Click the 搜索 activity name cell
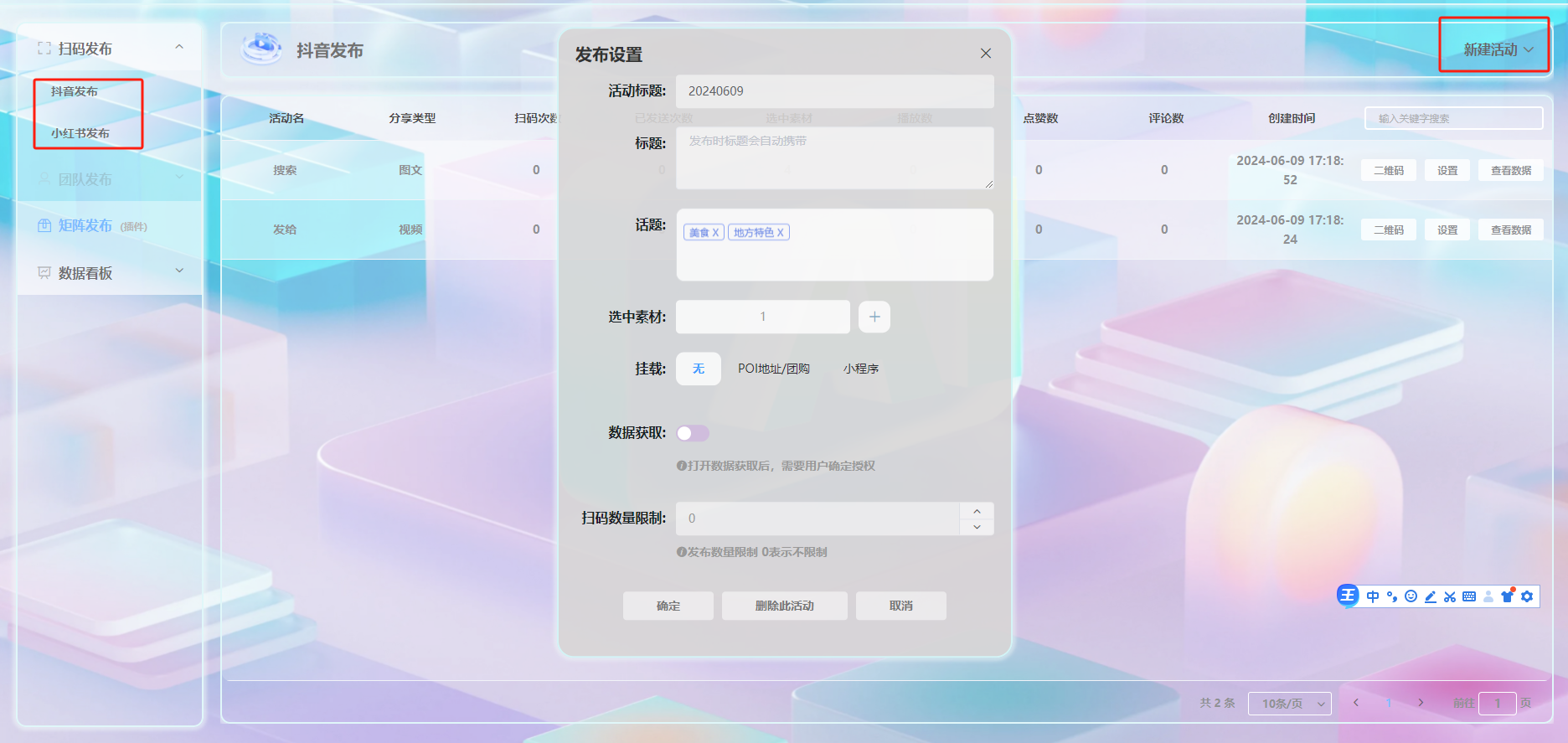 [x=285, y=170]
